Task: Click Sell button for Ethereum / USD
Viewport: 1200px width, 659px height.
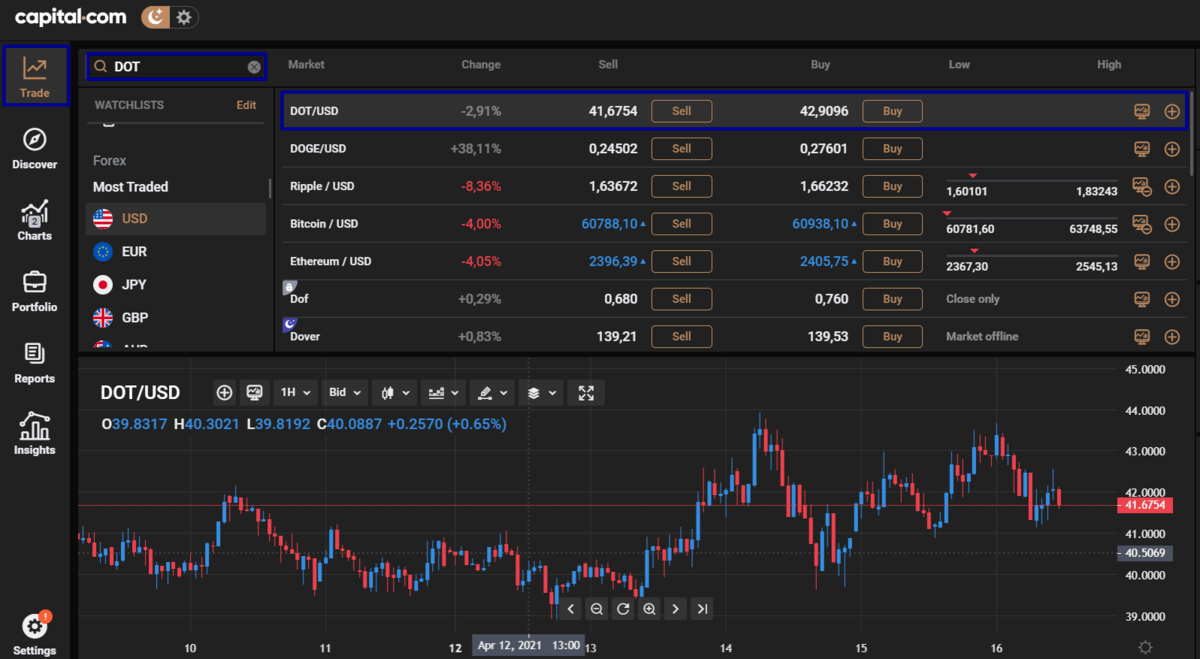Action: coord(681,261)
